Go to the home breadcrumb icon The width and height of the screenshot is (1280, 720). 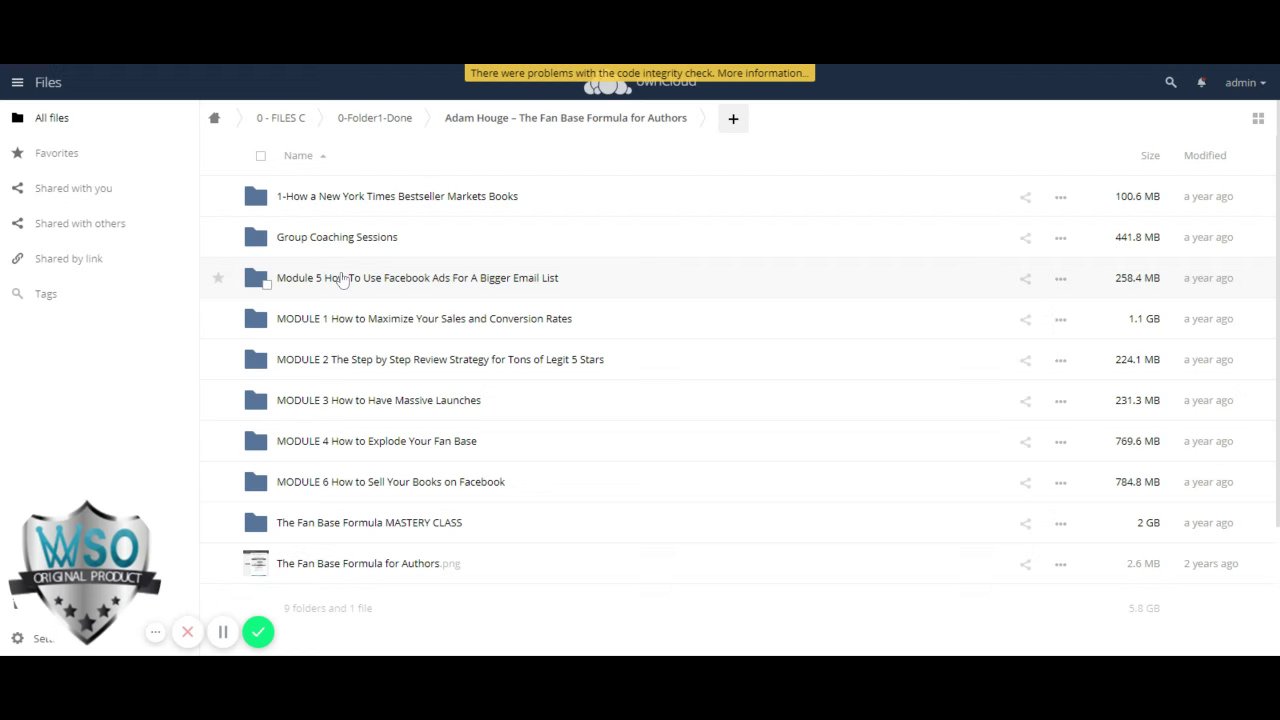214,118
